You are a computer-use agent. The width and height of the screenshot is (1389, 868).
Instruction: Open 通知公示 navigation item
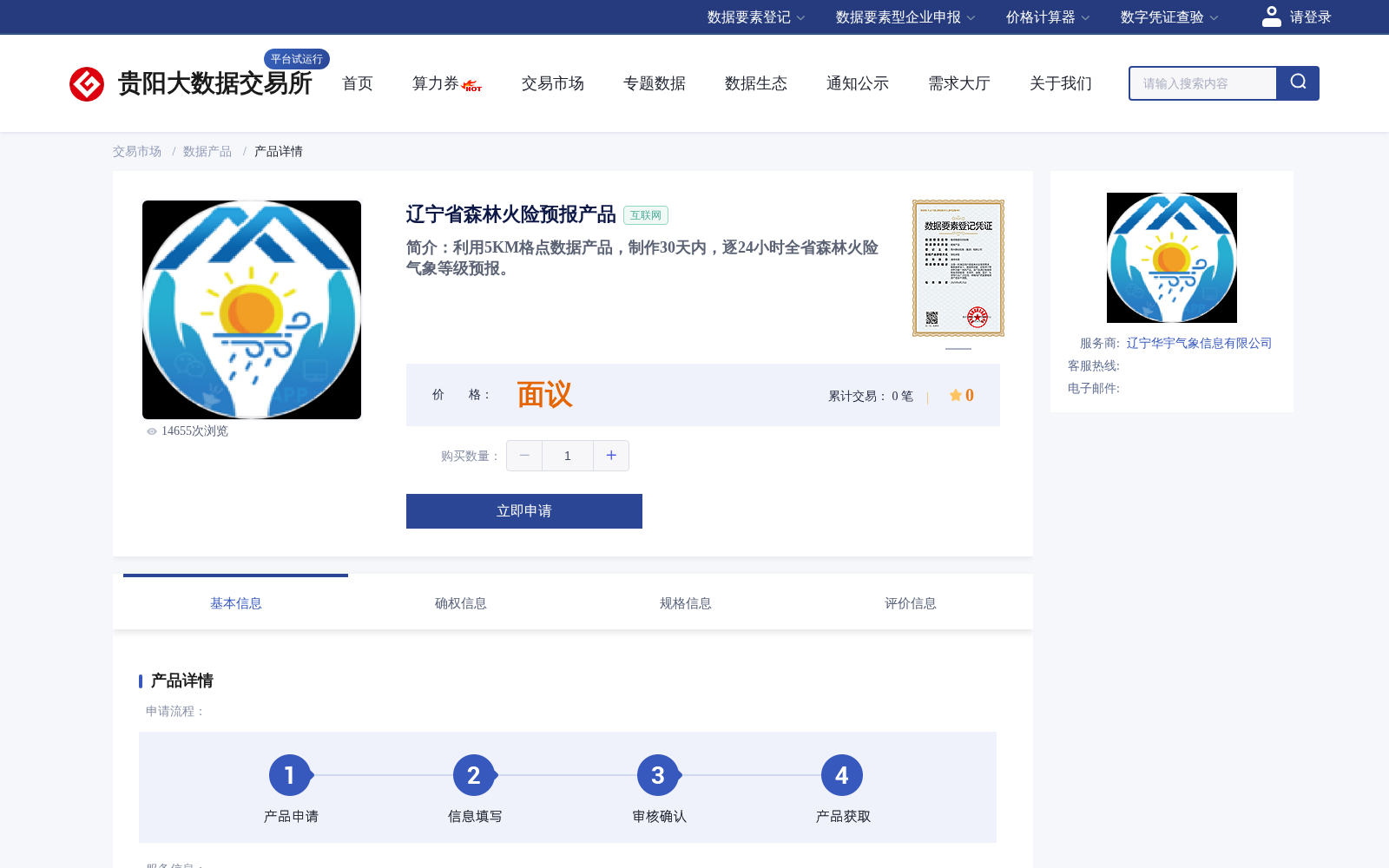(x=858, y=83)
